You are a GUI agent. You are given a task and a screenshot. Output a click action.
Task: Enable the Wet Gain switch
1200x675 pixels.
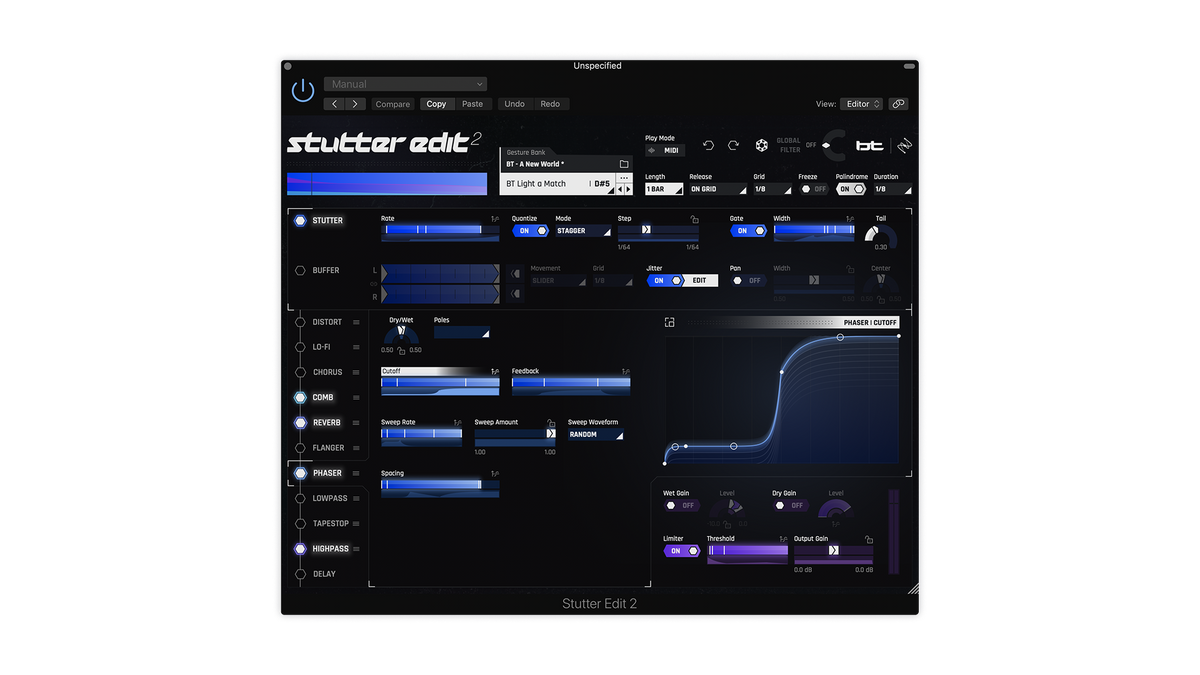click(x=680, y=506)
